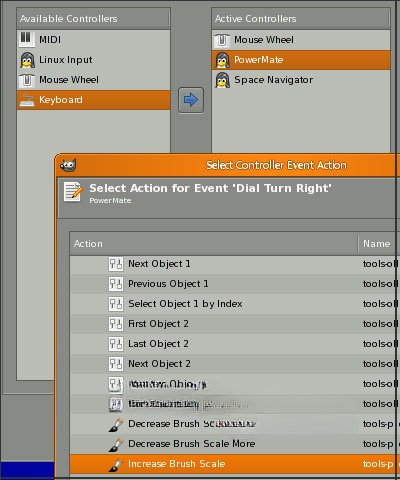Click the Mouse Wheel icon in Available Controllers
The height and width of the screenshot is (480, 400).
(x=27, y=80)
